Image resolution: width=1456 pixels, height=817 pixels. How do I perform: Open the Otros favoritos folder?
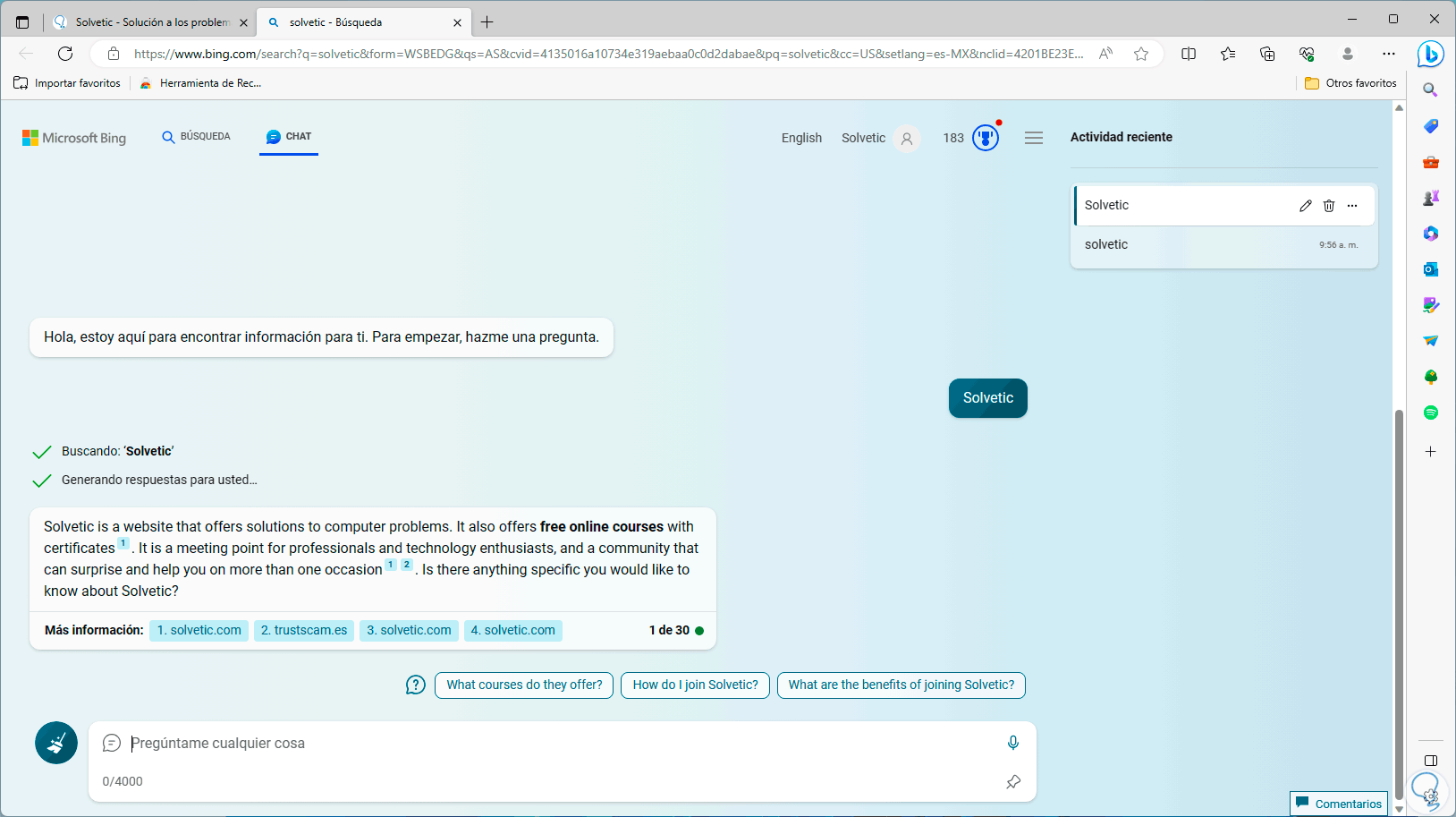coord(1350,83)
